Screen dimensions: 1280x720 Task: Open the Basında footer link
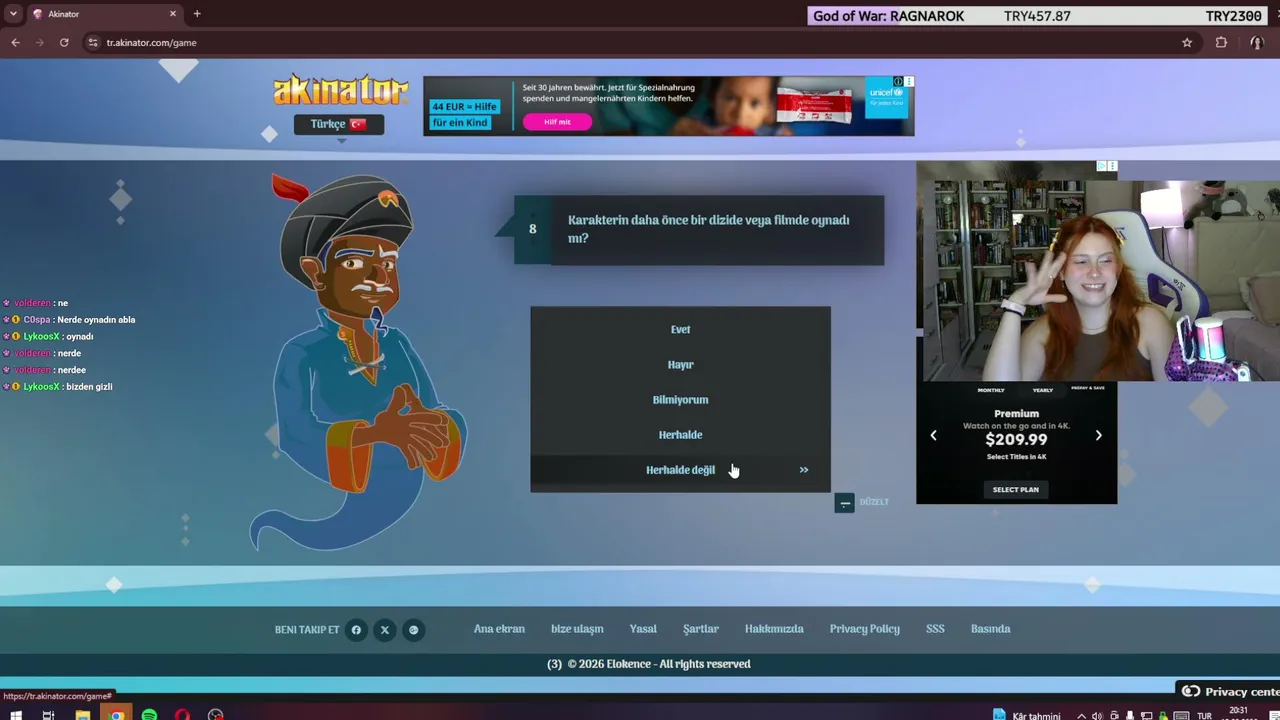coord(991,629)
